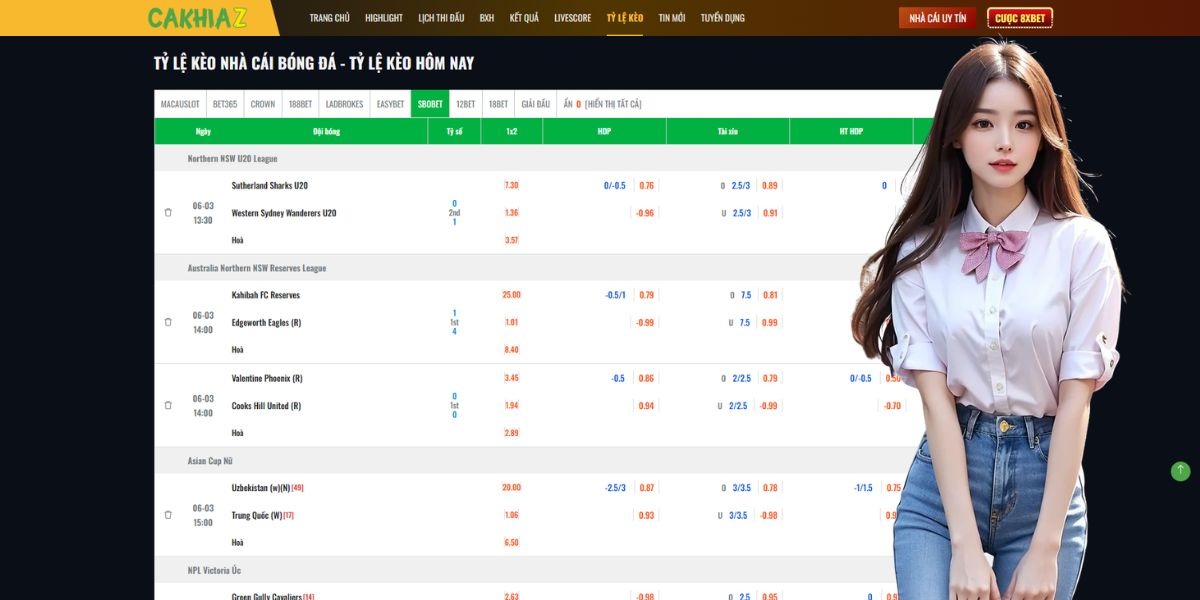
Task: Open the BXH menu item
Action: click(x=487, y=18)
